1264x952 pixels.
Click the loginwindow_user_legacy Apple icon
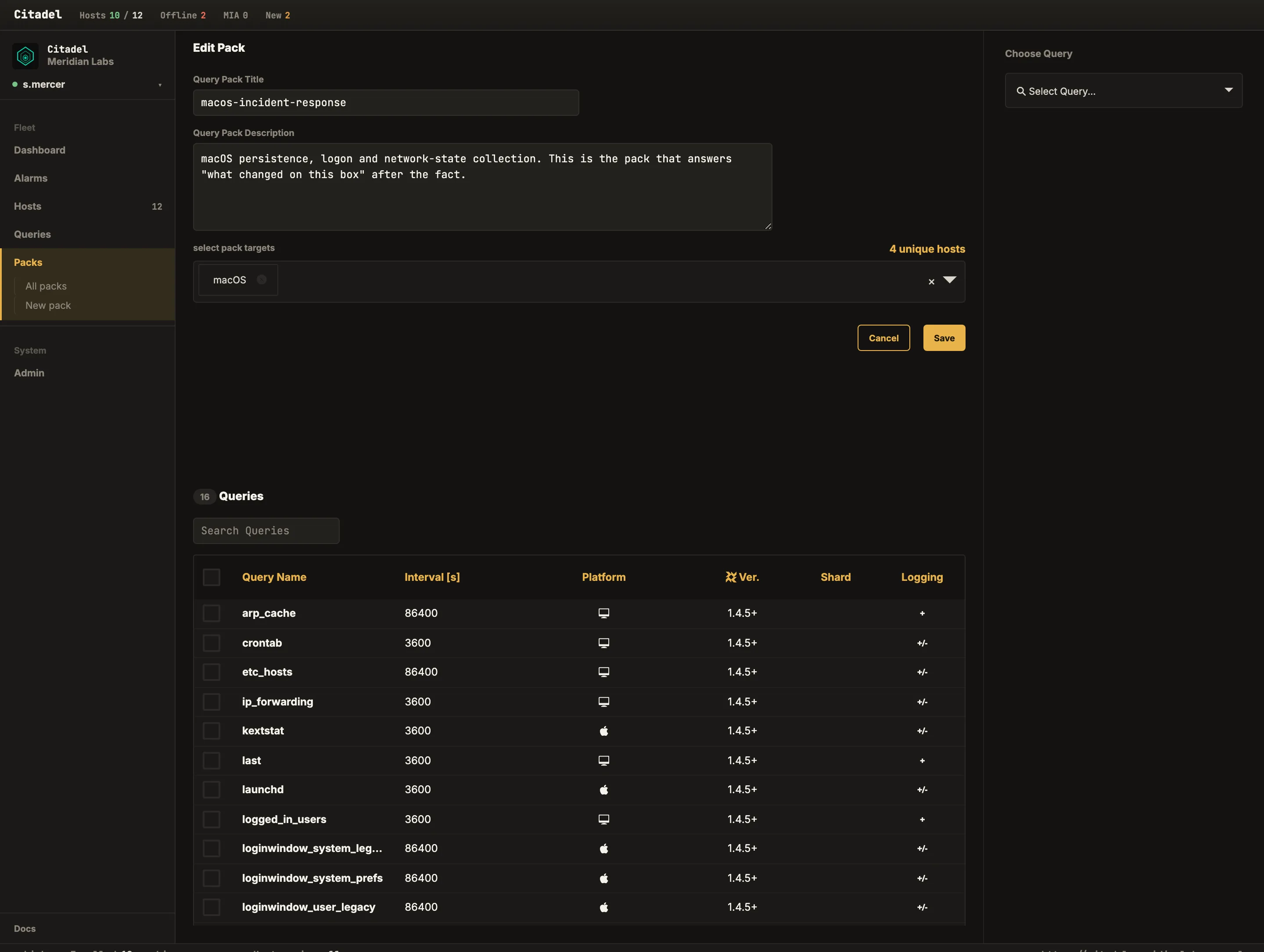pos(603,907)
